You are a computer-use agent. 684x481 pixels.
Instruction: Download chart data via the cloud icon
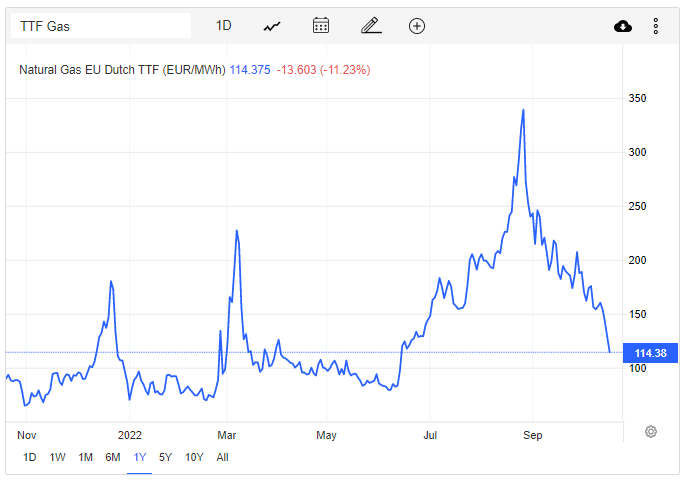click(x=622, y=27)
